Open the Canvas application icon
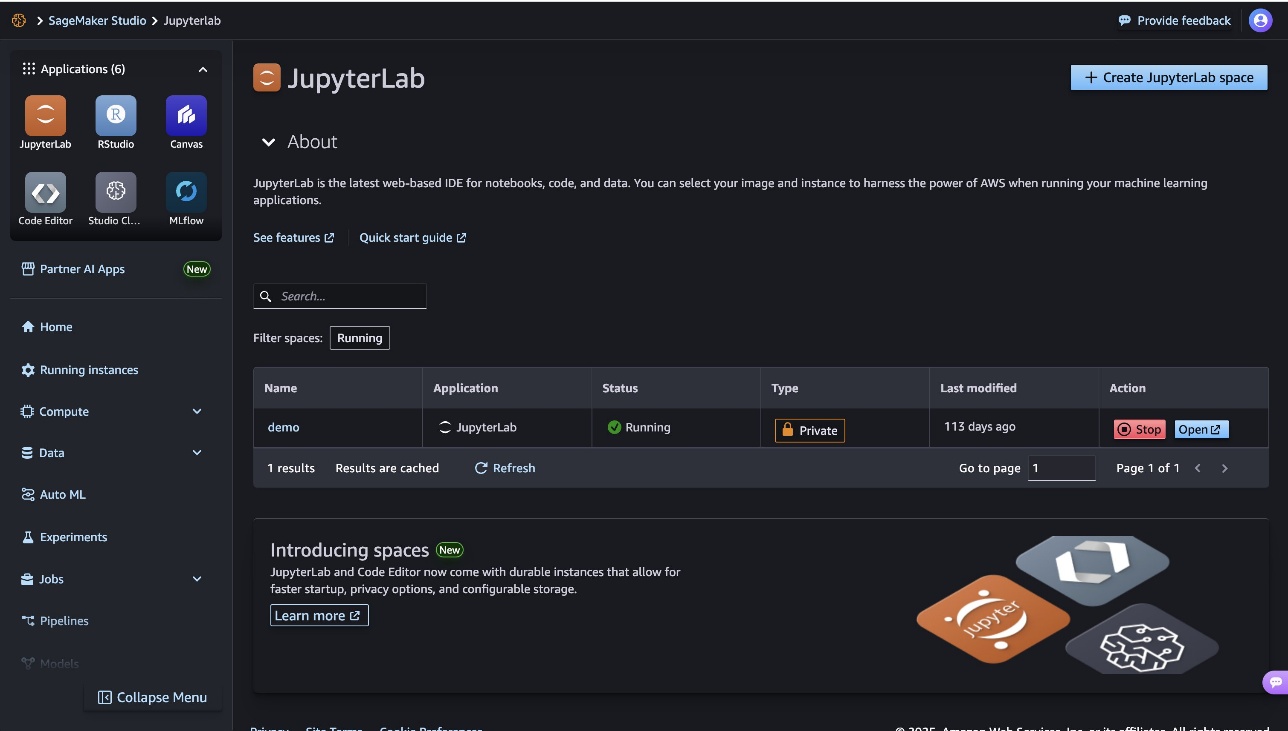 [186, 116]
